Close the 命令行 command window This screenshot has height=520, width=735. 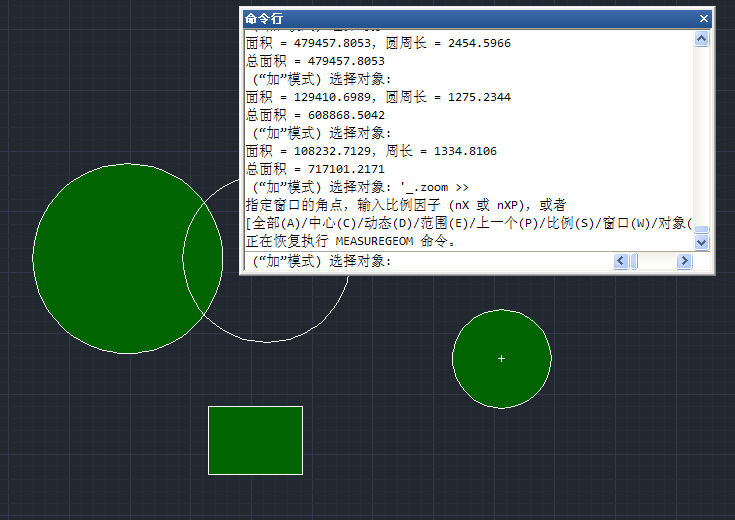point(704,18)
